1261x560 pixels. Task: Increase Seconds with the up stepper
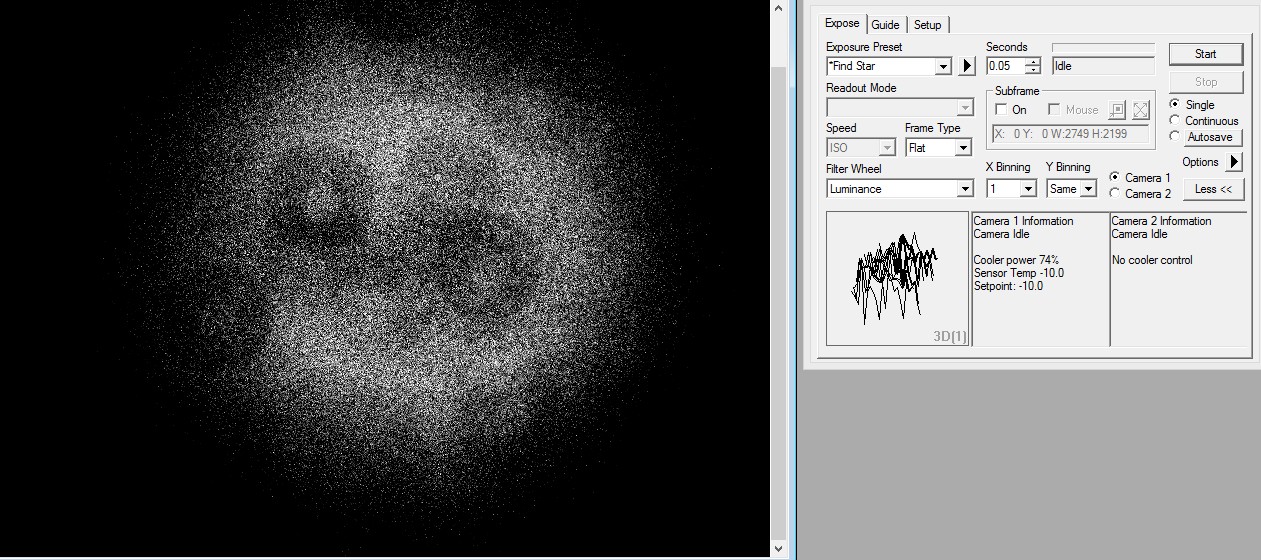click(1033, 62)
